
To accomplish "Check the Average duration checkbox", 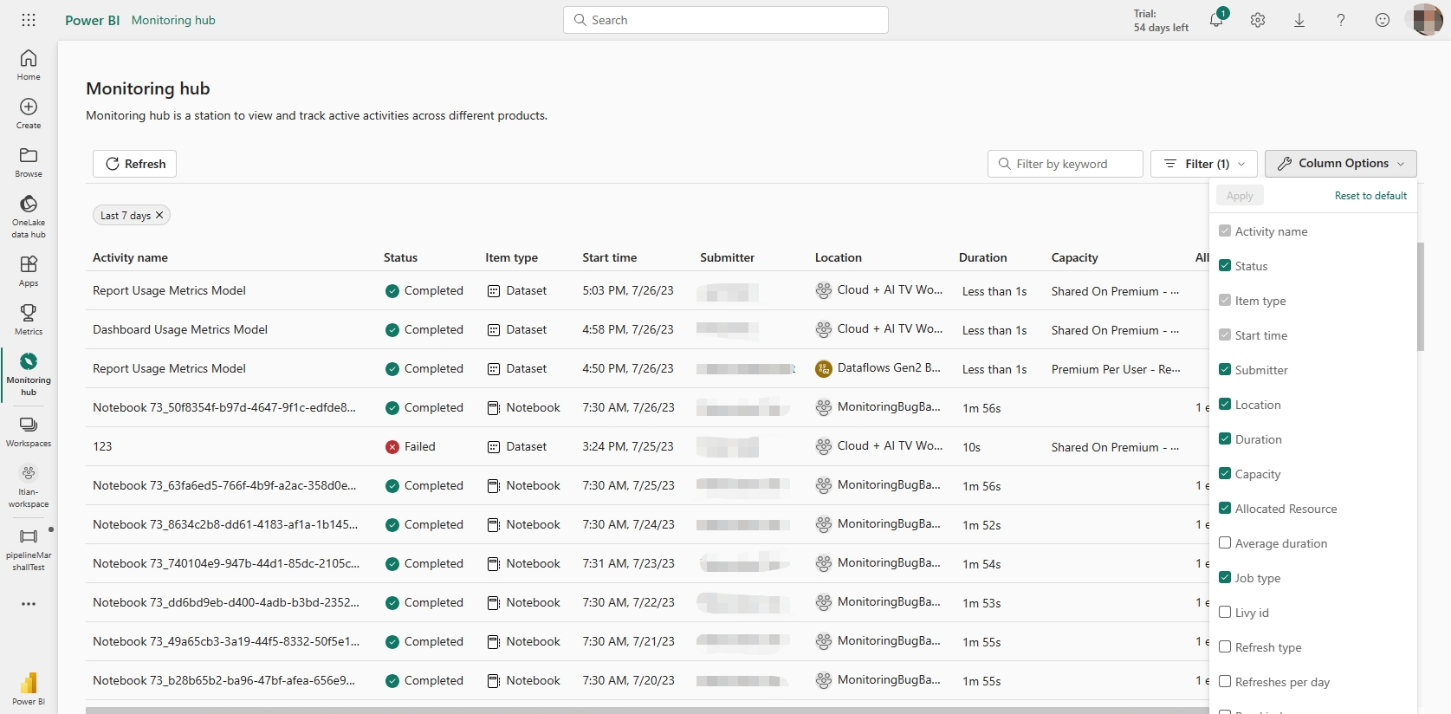I will click(1225, 543).
